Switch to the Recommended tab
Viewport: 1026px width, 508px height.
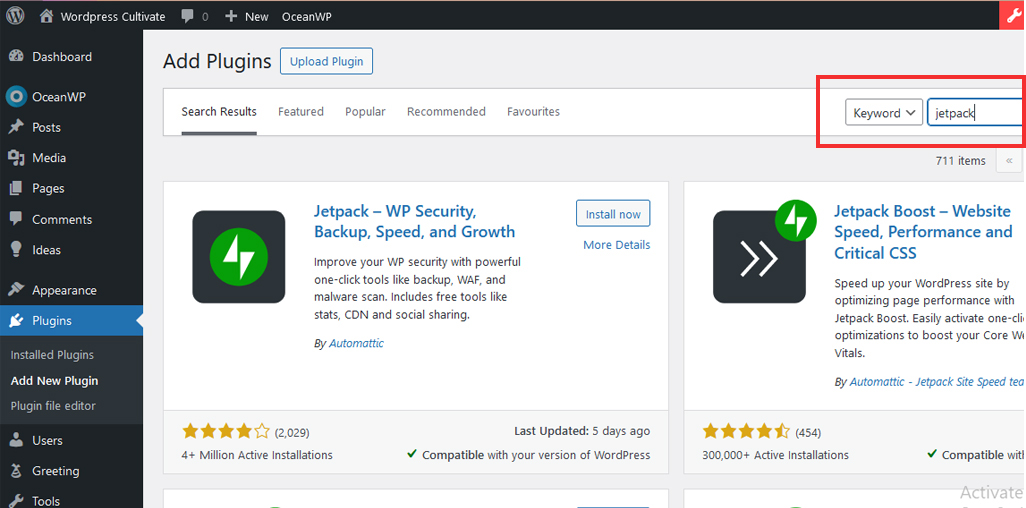coord(446,112)
